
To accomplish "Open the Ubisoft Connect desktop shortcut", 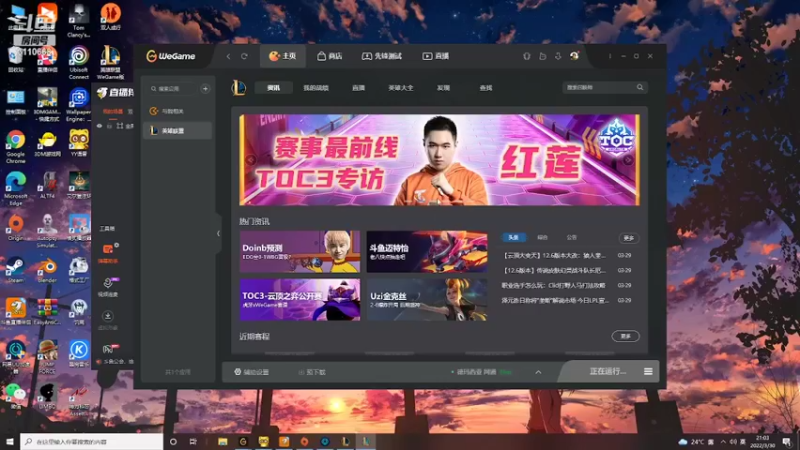I will pos(79,63).
